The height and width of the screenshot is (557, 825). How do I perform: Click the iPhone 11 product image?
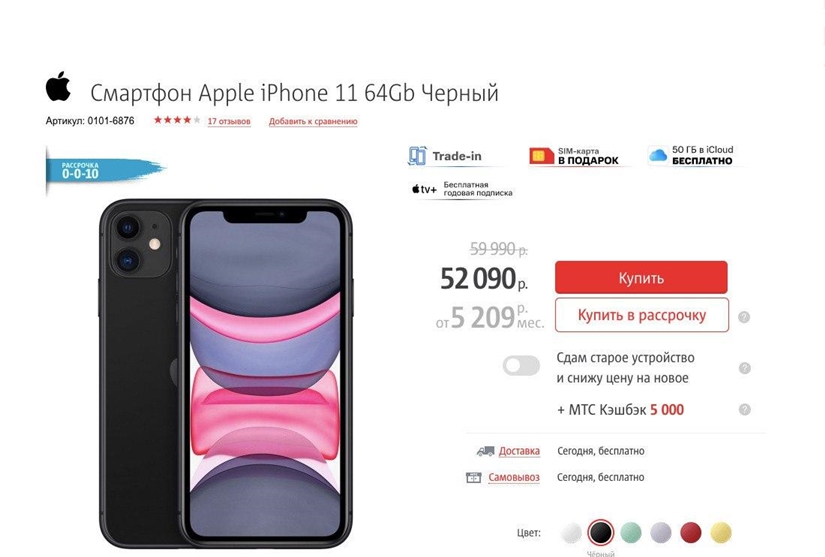pyautogui.click(x=226, y=373)
